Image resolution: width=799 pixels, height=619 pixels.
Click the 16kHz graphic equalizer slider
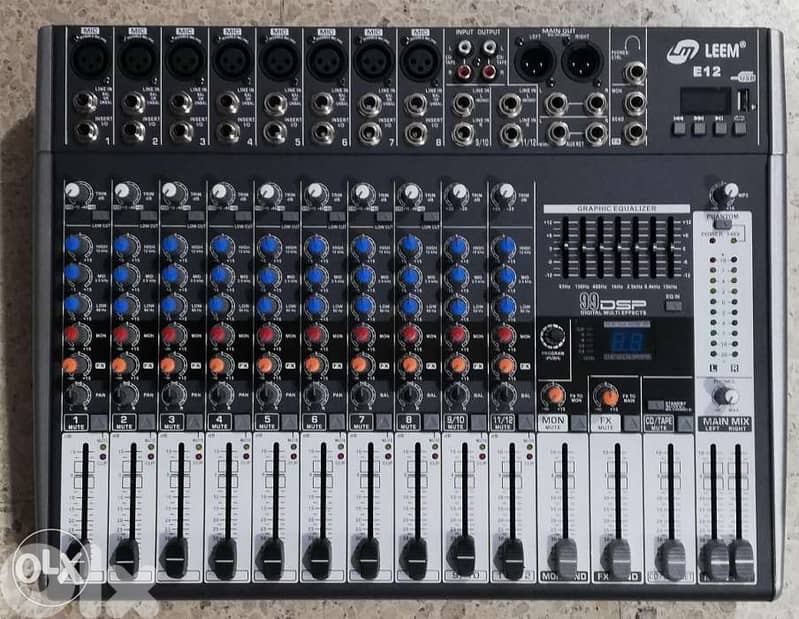click(x=671, y=247)
